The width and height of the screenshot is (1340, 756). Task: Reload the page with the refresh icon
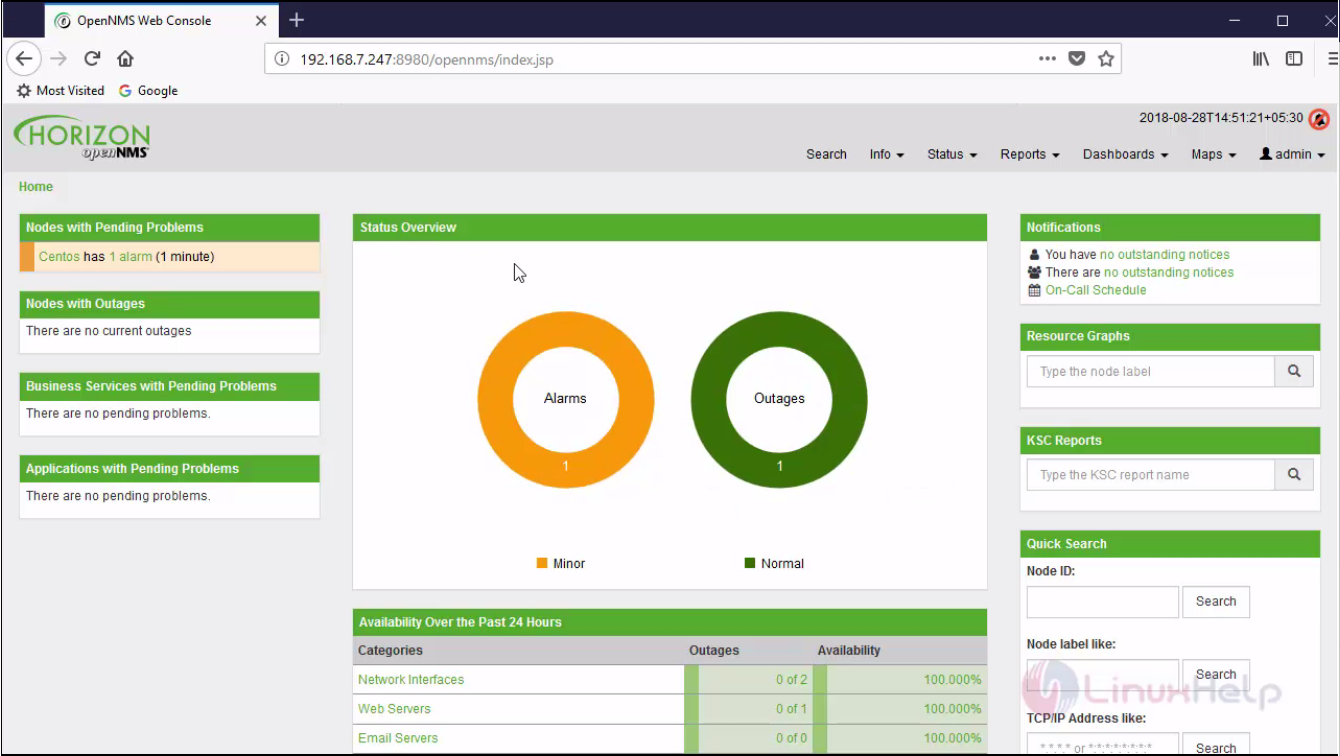(x=92, y=59)
